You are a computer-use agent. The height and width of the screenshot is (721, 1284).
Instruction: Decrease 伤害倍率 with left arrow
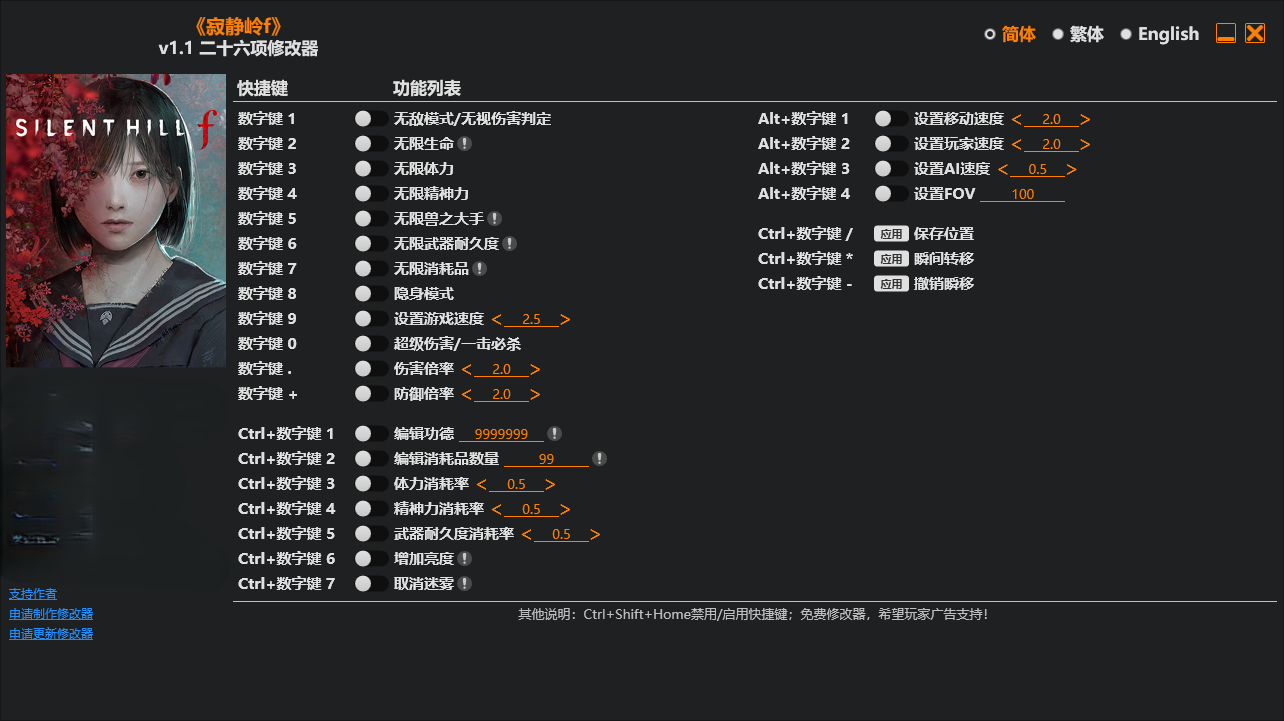467,370
